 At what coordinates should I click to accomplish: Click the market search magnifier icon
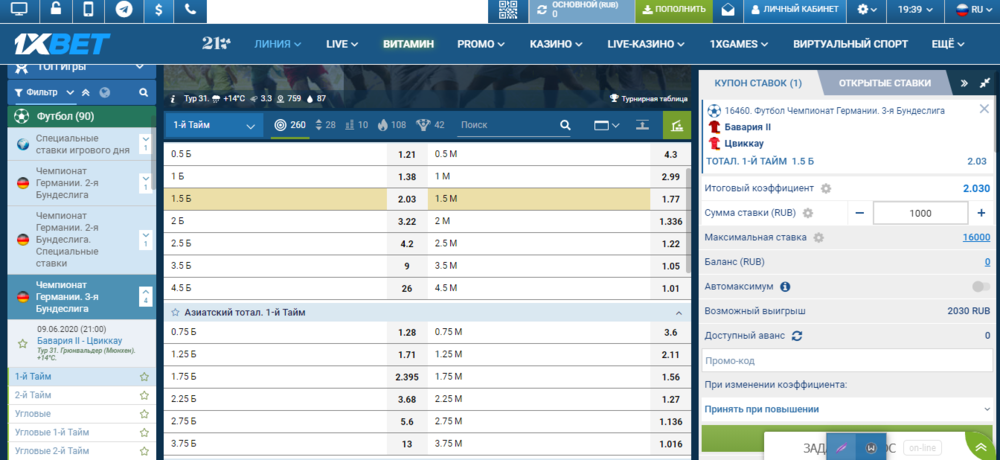(x=565, y=125)
